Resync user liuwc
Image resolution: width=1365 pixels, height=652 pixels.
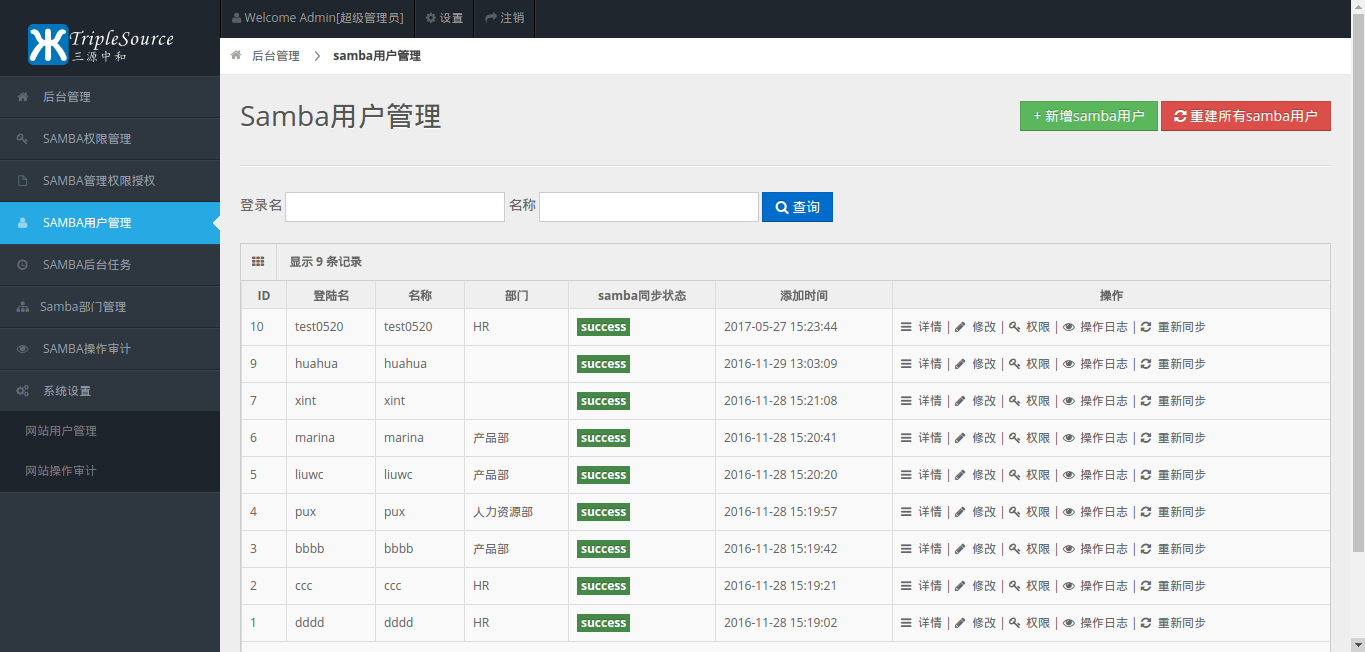1173,475
